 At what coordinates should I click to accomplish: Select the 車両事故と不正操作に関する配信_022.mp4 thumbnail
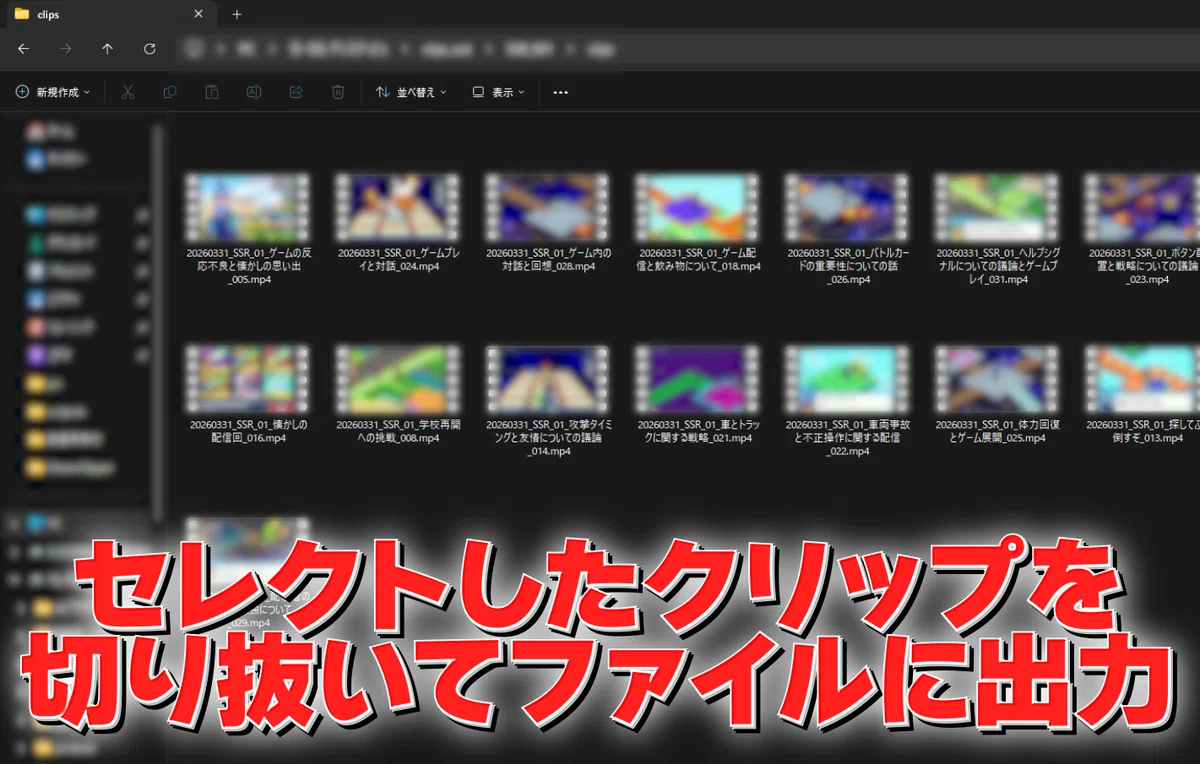(848, 380)
